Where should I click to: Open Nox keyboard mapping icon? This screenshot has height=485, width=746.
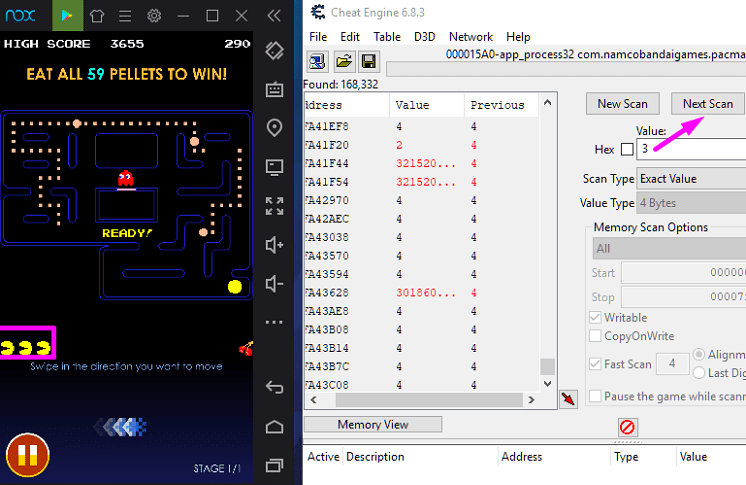point(275,89)
